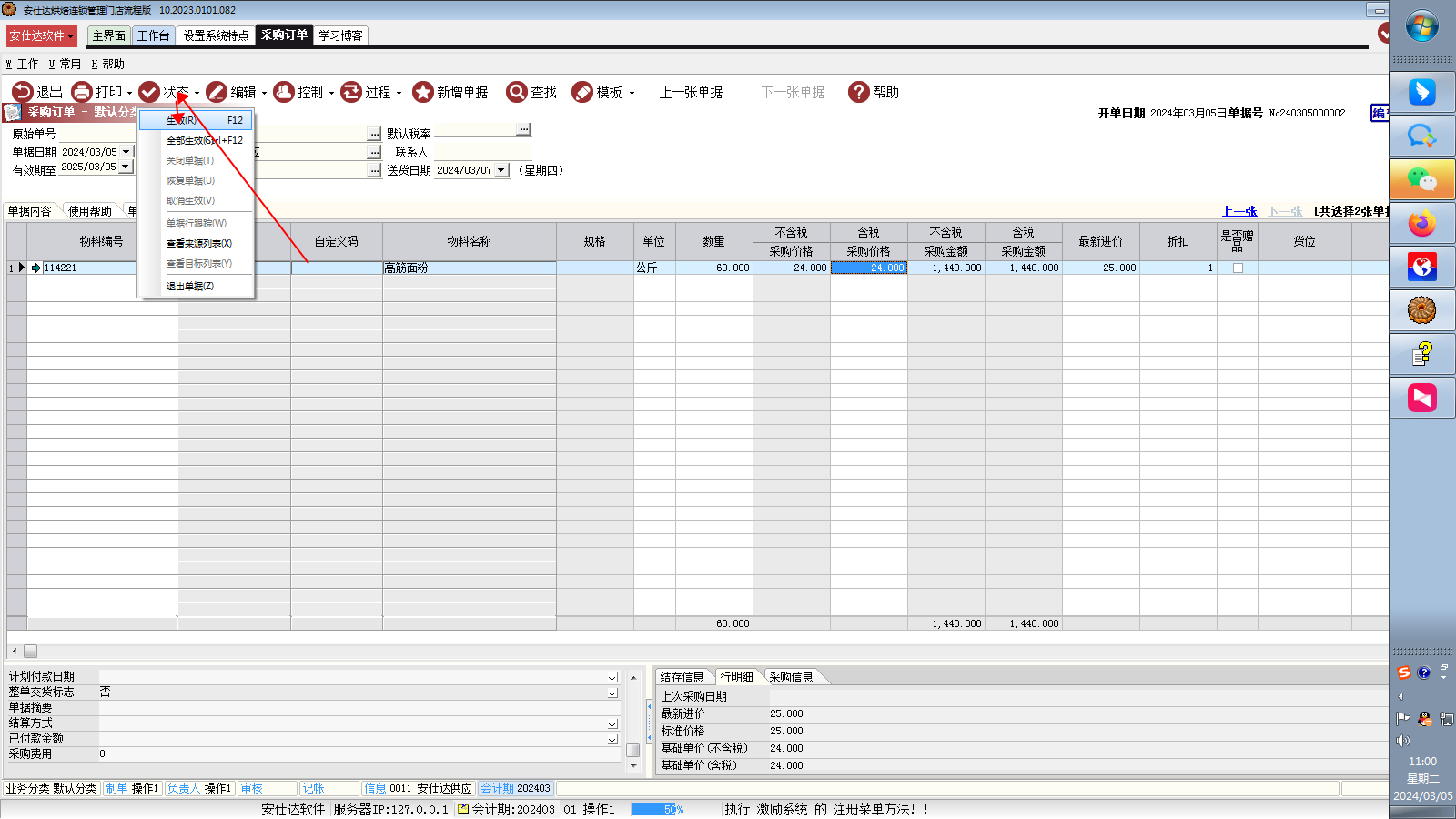Viewport: 1456px width, 819px height.
Task: Open the brown donut-shaped app in sidebar
Action: (x=1422, y=310)
